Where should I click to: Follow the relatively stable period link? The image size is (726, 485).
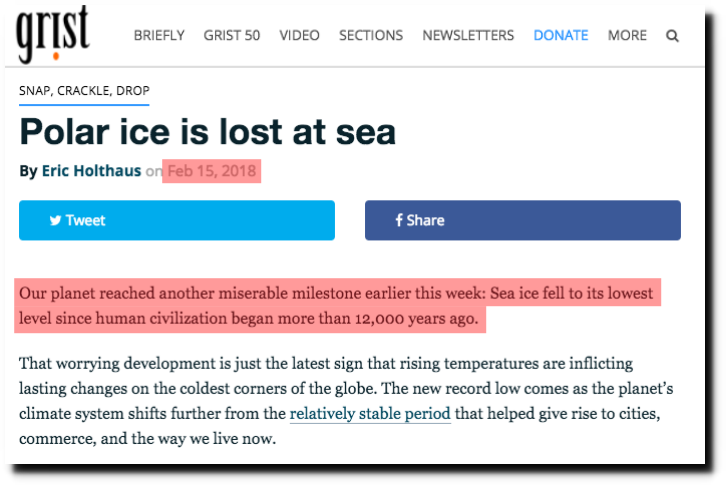370,413
